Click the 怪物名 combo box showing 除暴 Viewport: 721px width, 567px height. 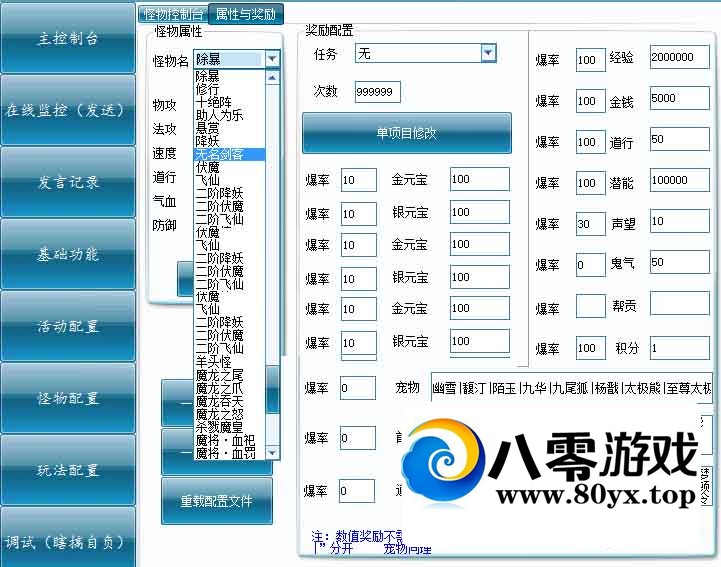pyautogui.click(x=237, y=59)
